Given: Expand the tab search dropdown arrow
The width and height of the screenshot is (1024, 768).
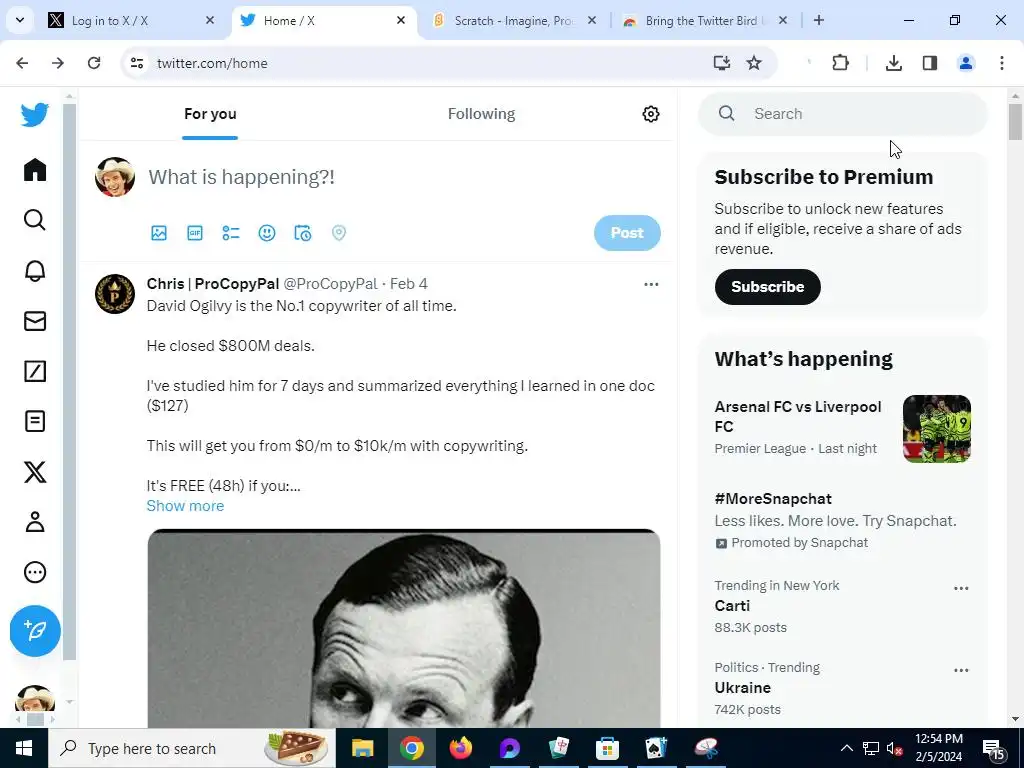Looking at the screenshot, I should (20, 20).
